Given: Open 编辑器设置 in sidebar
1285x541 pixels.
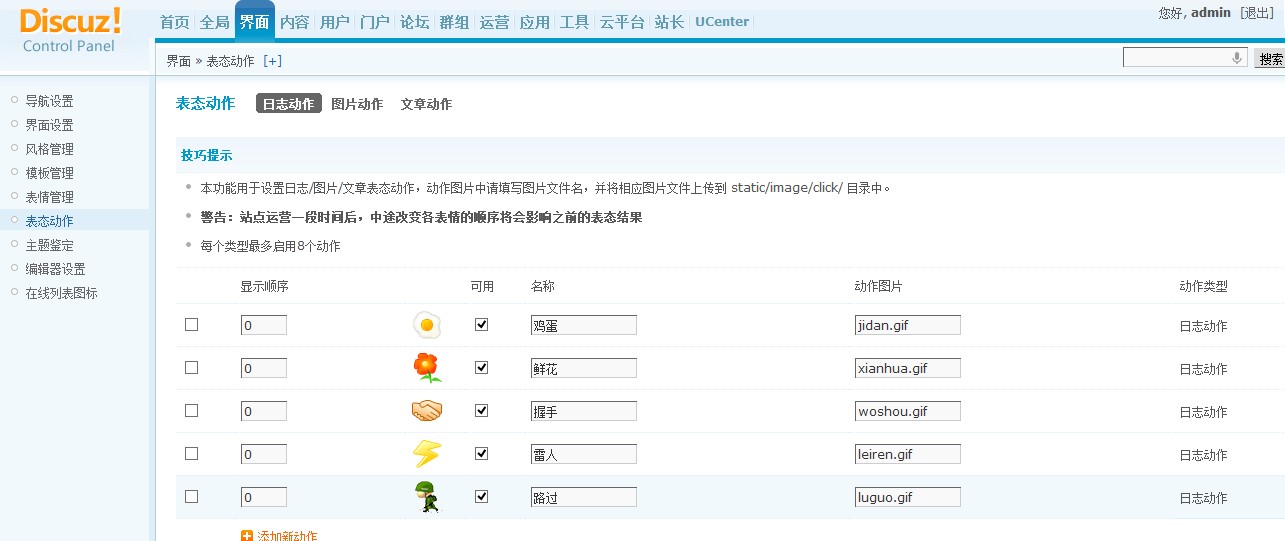Looking at the screenshot, I should pyautogui.click(x=55, y=269).
